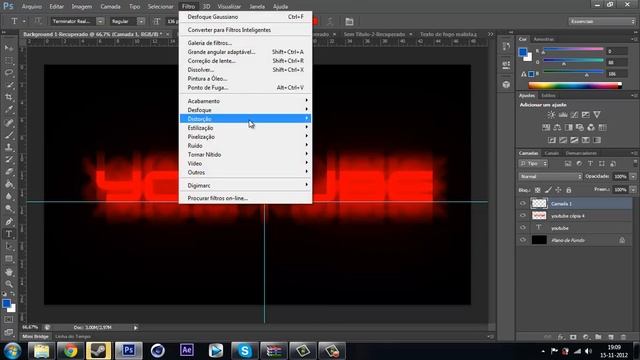The width and height of the screenshot is (640, 360).
Task: Add a Color Balance adjustment
Action: coord(557,127)
